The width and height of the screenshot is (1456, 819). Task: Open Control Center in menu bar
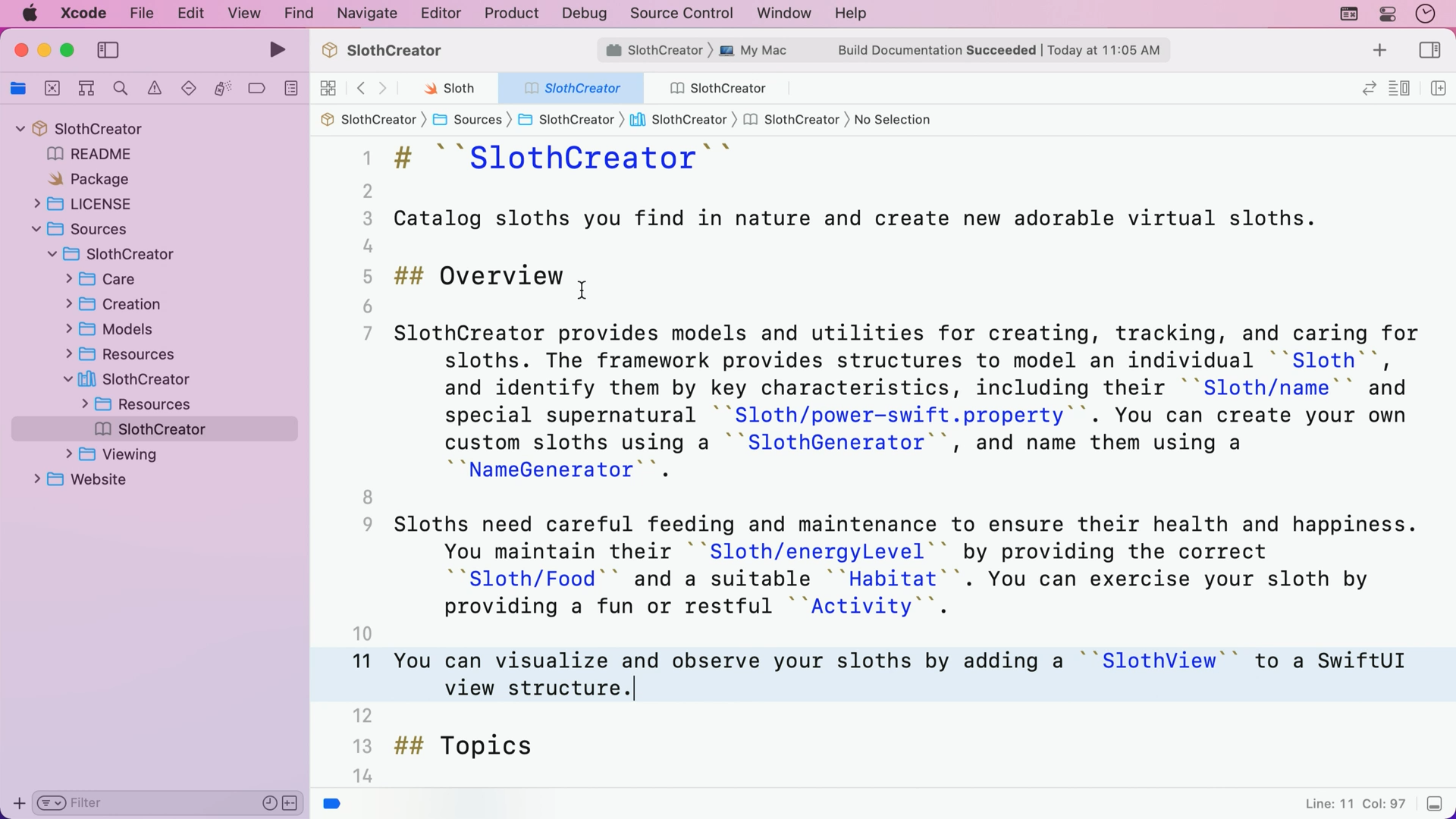click(1387, 14)
